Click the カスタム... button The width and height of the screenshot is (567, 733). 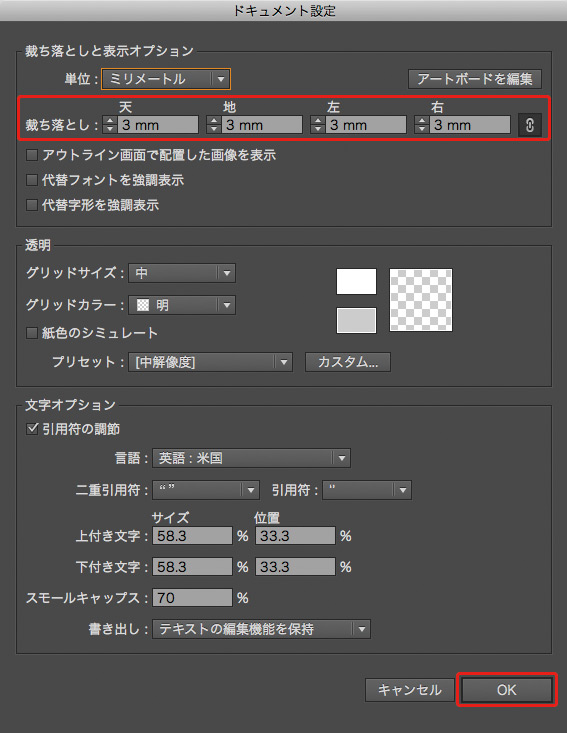(348, 362)
